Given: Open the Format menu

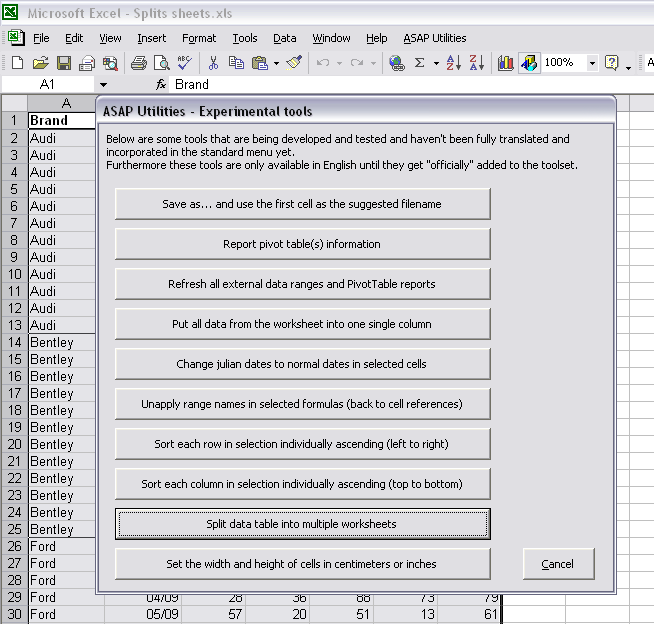Looking at the screenshot, I should (199, 38).
